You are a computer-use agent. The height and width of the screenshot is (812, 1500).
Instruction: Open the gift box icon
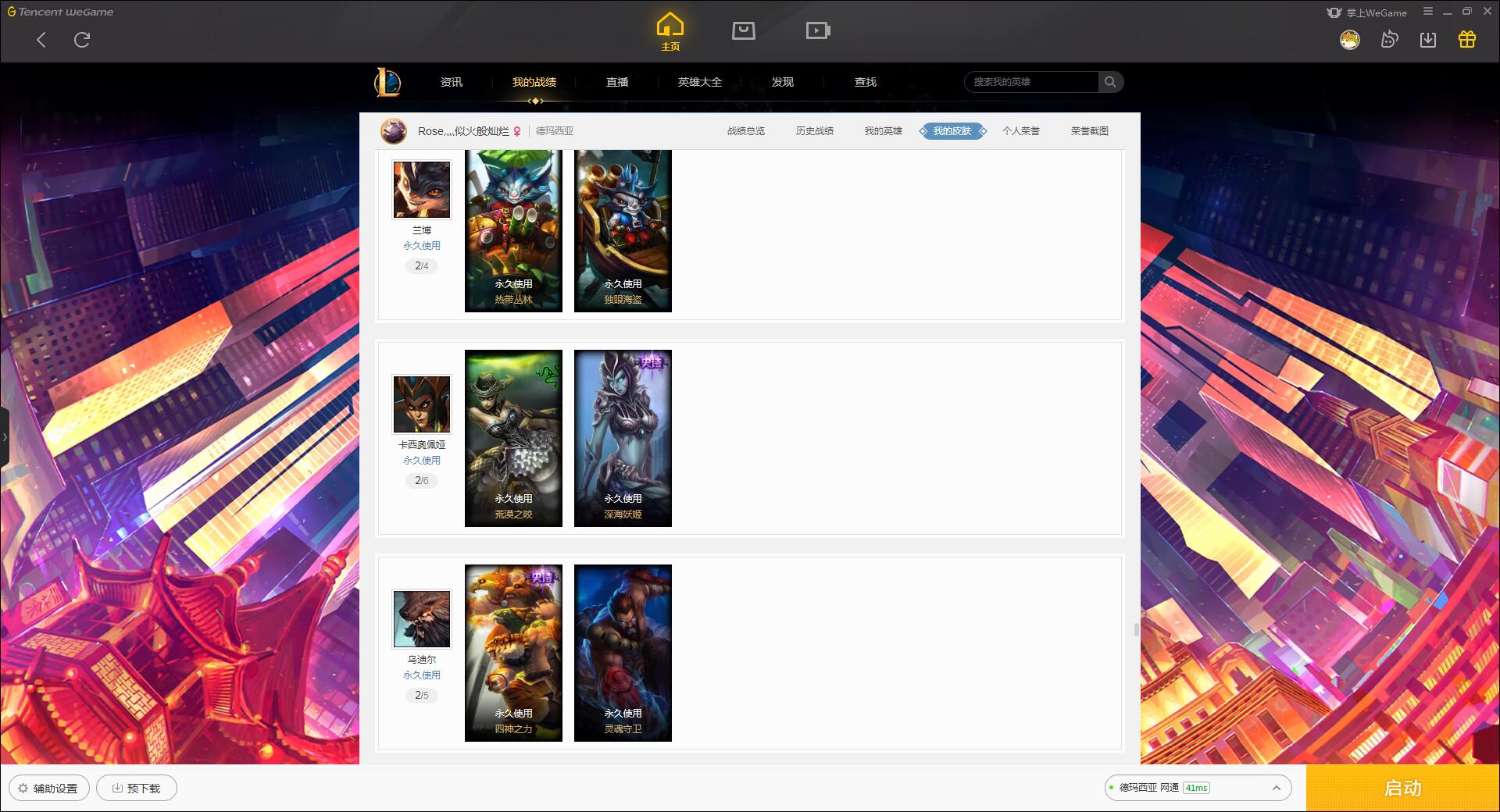[1467, 39]
